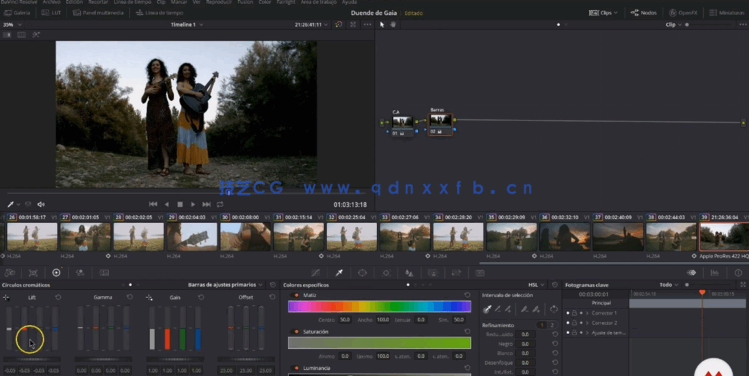Expand the Corrector 1 keyframe row

tap(587, 313)
